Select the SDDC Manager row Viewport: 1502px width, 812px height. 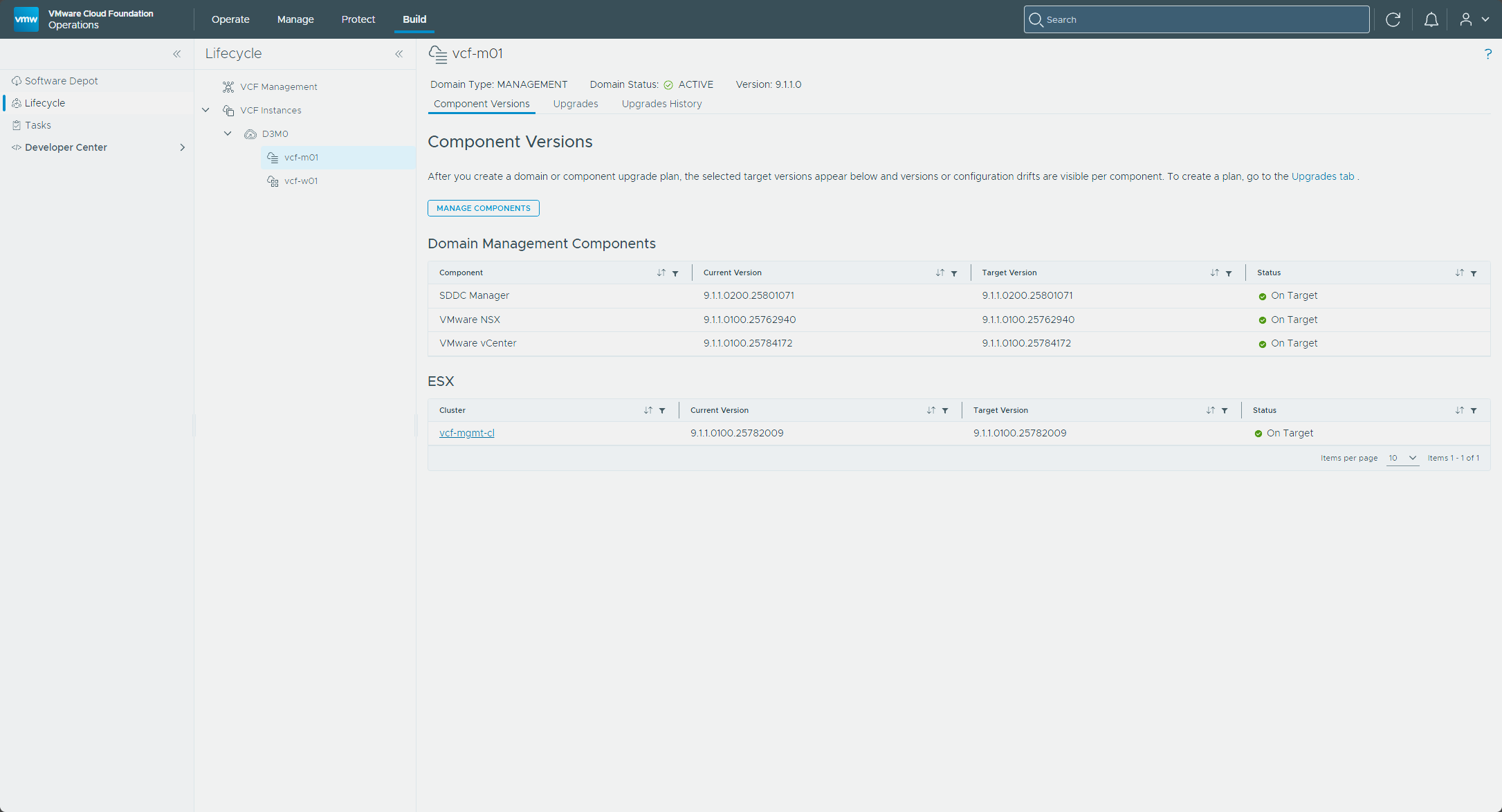click(959, 295)
